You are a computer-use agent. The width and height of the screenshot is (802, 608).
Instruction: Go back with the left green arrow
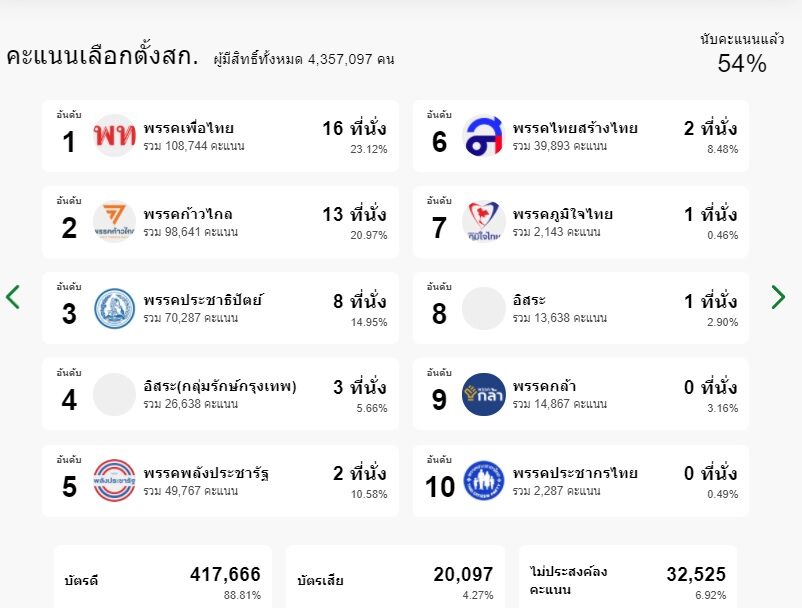[x=13, y=297]
